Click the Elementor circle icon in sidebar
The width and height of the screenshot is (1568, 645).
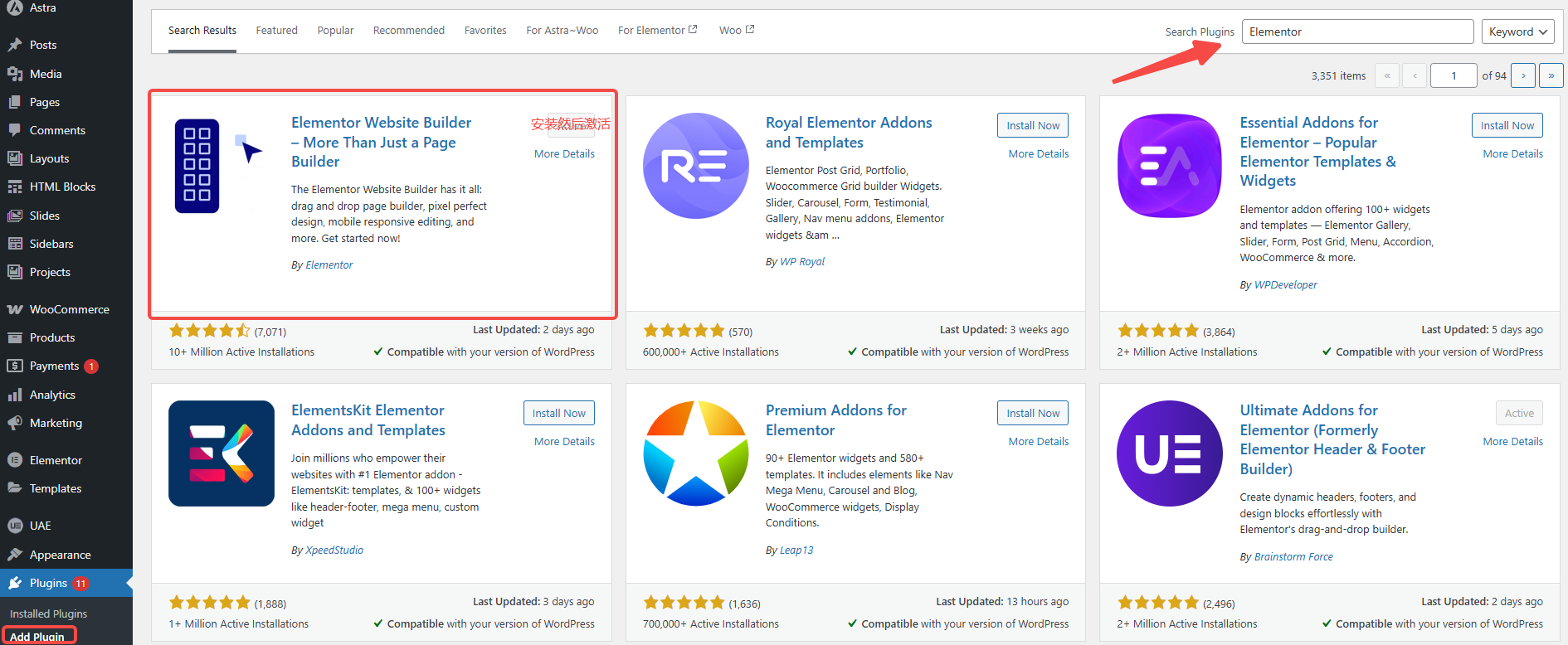15,460
